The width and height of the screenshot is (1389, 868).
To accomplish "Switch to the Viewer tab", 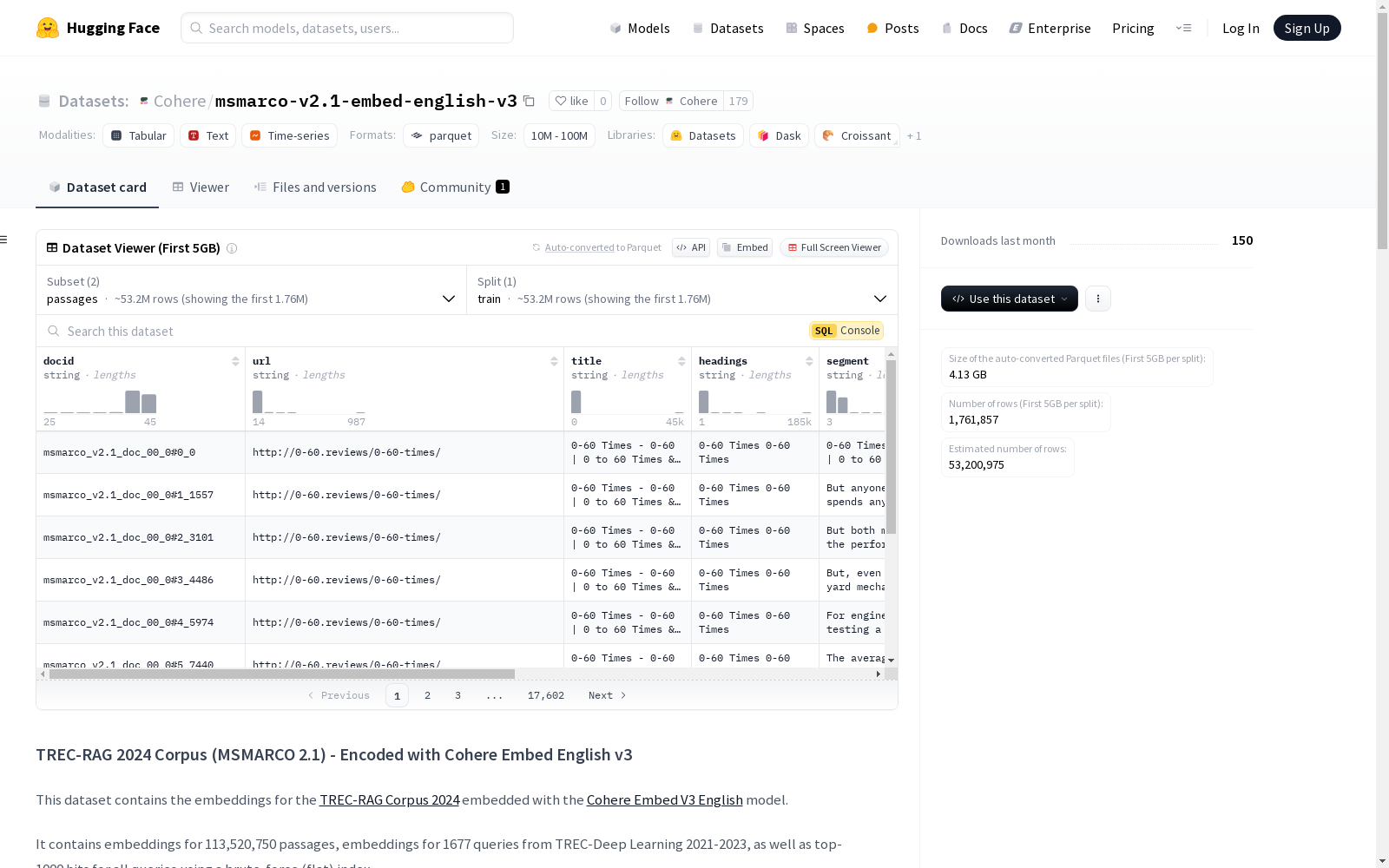I will 201,187.
